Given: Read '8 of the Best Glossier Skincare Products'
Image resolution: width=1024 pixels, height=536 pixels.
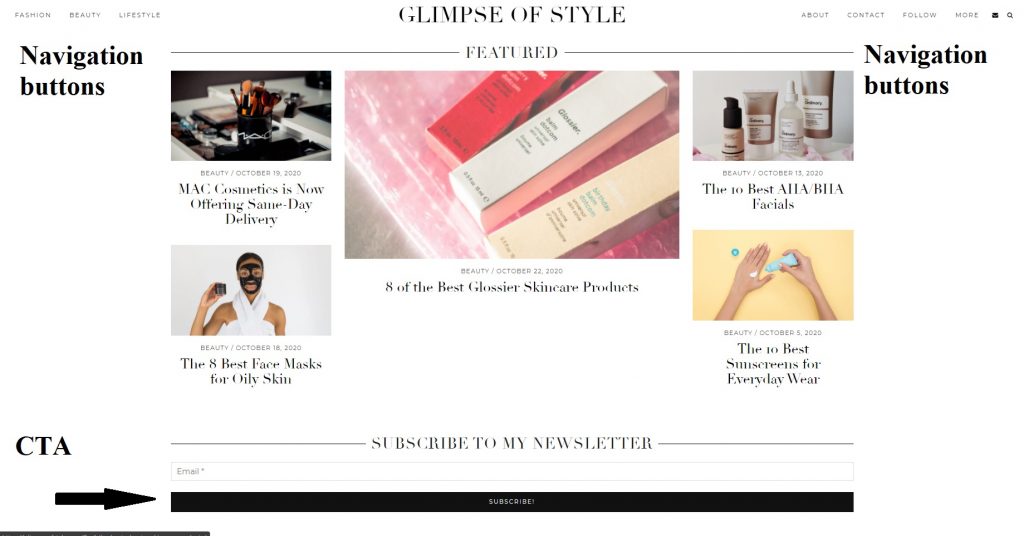Looking at the screenshot, I should [512, 287].
